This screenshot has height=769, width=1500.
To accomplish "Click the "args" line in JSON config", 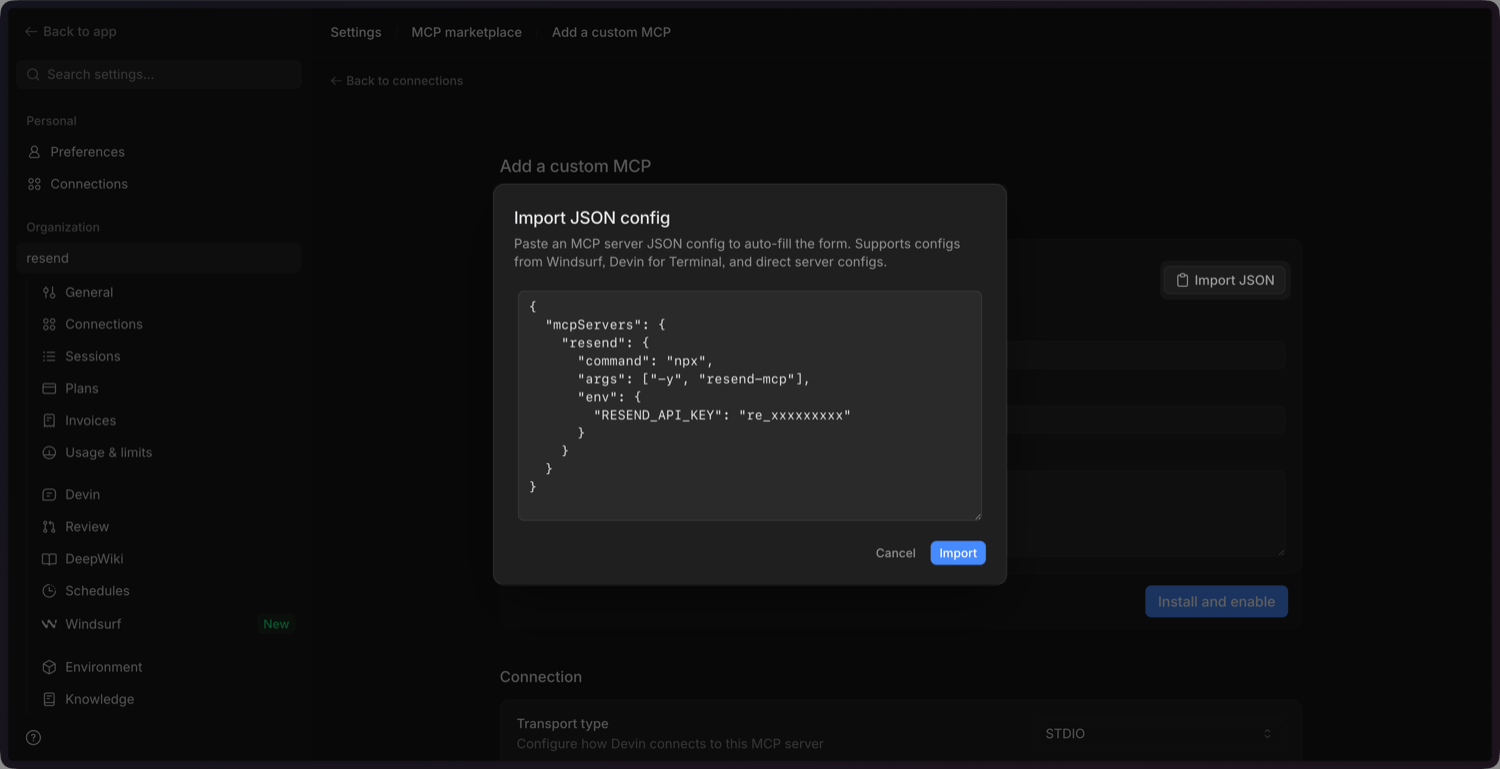I will pos(694,379).
